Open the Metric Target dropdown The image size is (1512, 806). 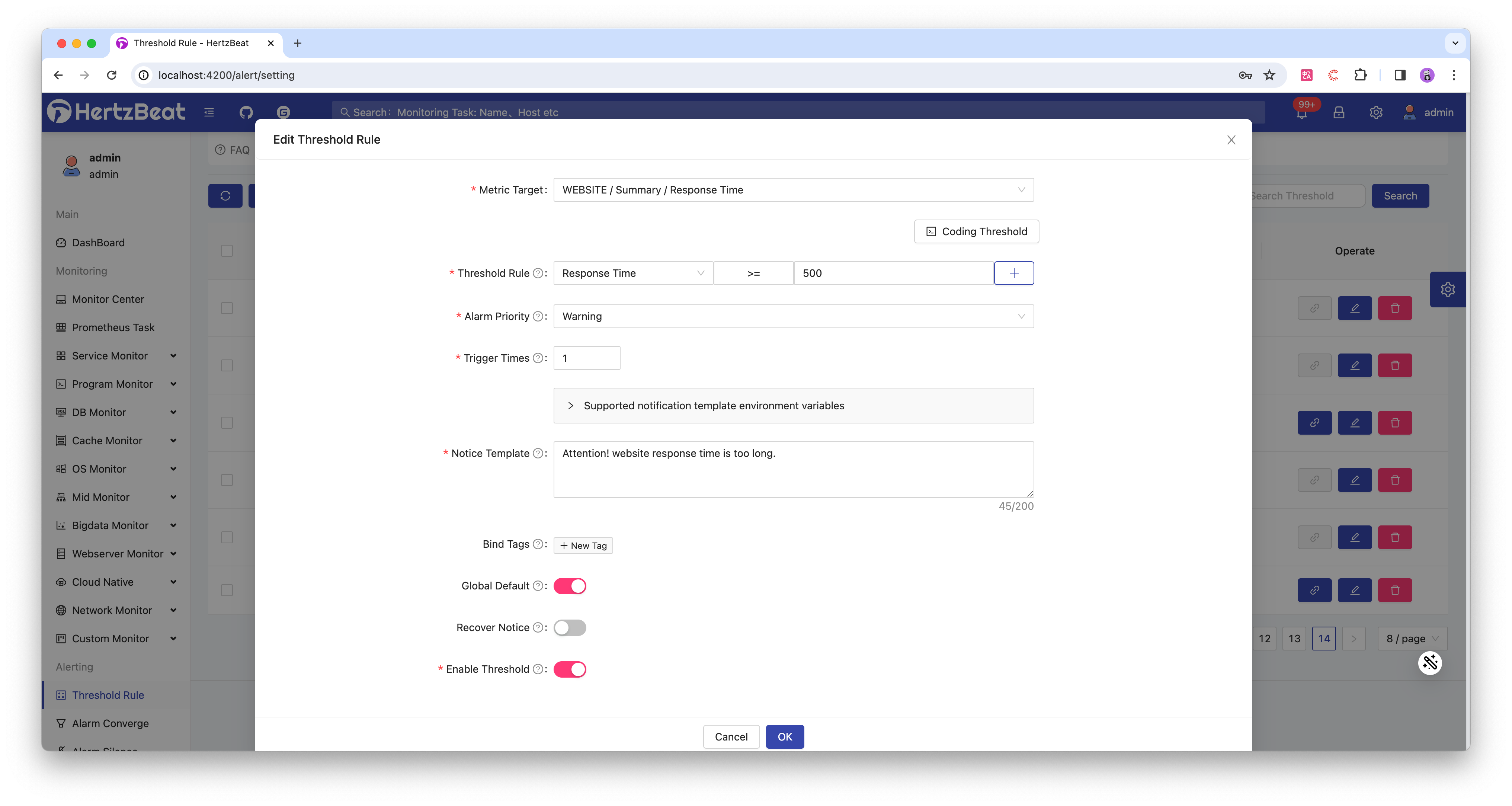tap(793, 190)
